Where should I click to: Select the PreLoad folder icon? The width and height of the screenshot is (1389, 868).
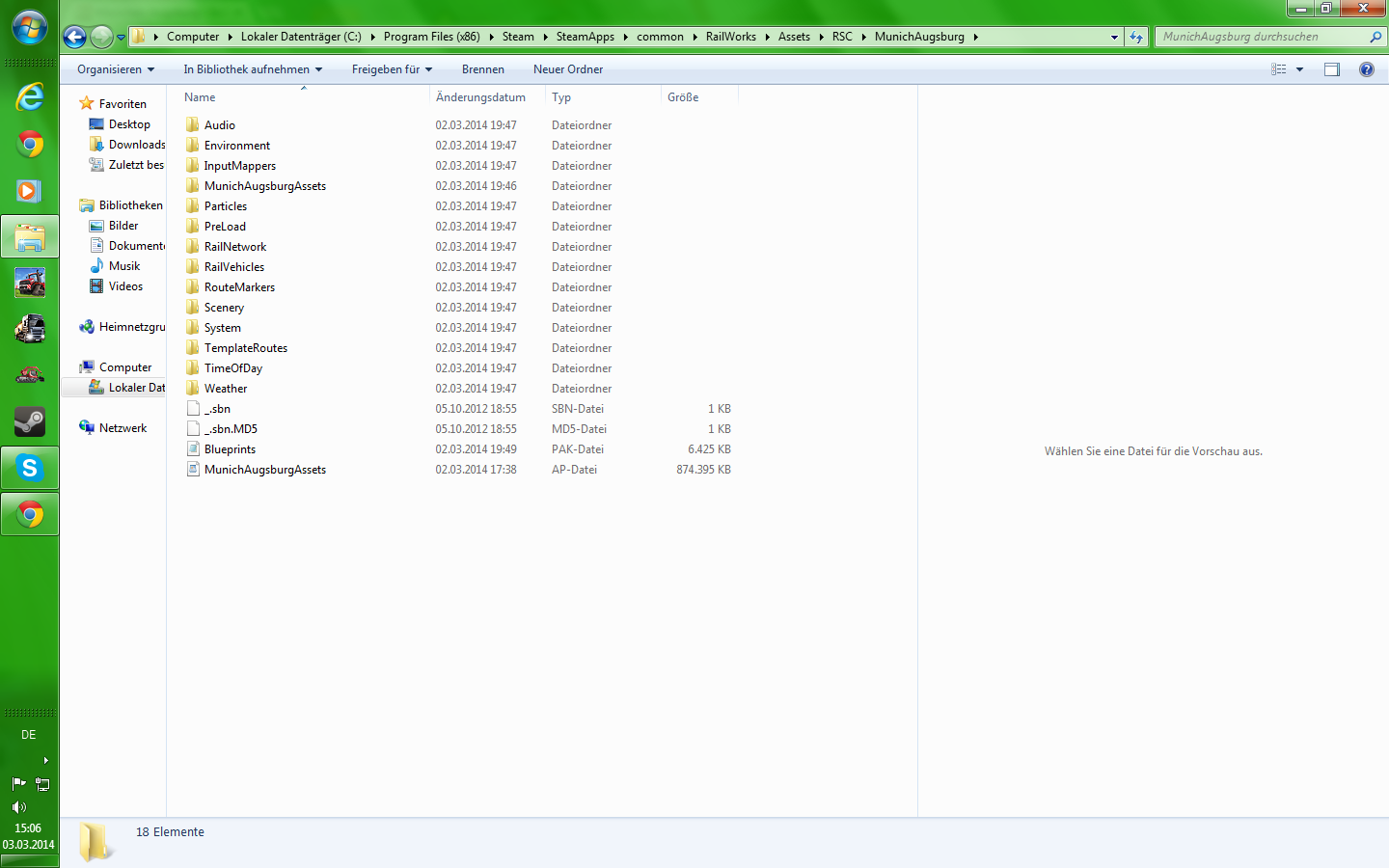193,227
